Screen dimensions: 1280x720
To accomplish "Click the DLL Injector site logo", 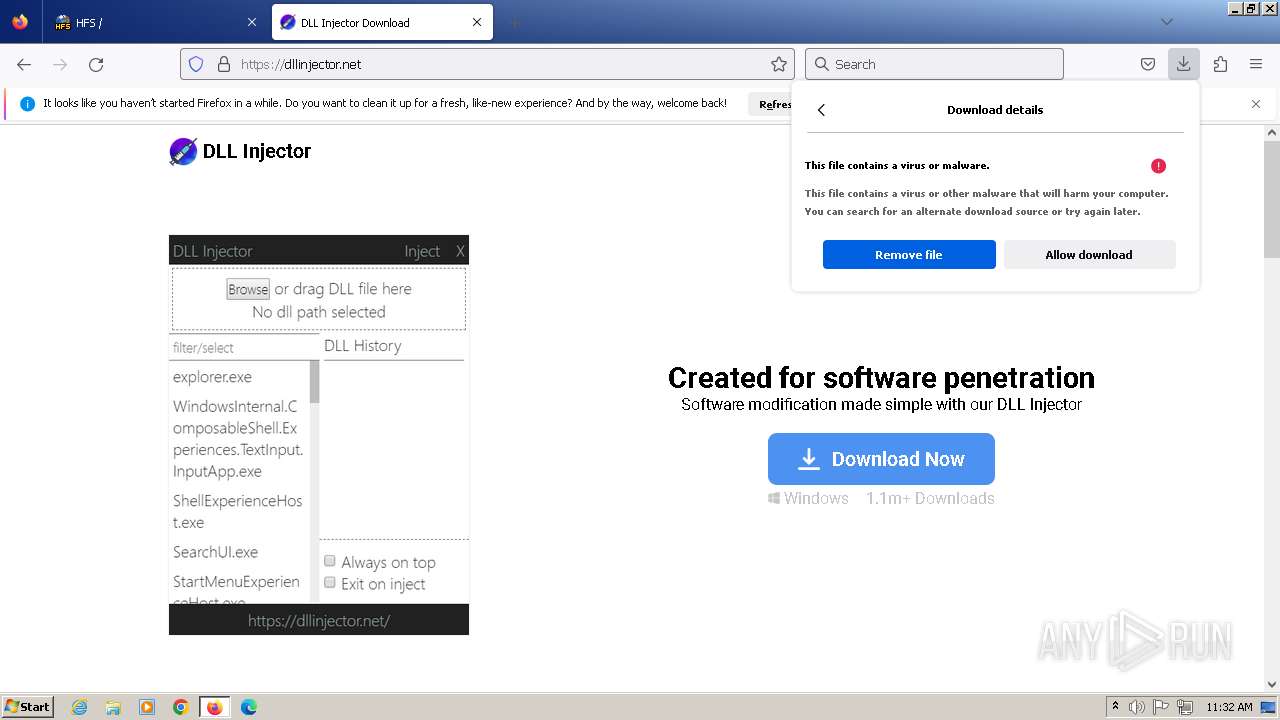I will (240, 151).
